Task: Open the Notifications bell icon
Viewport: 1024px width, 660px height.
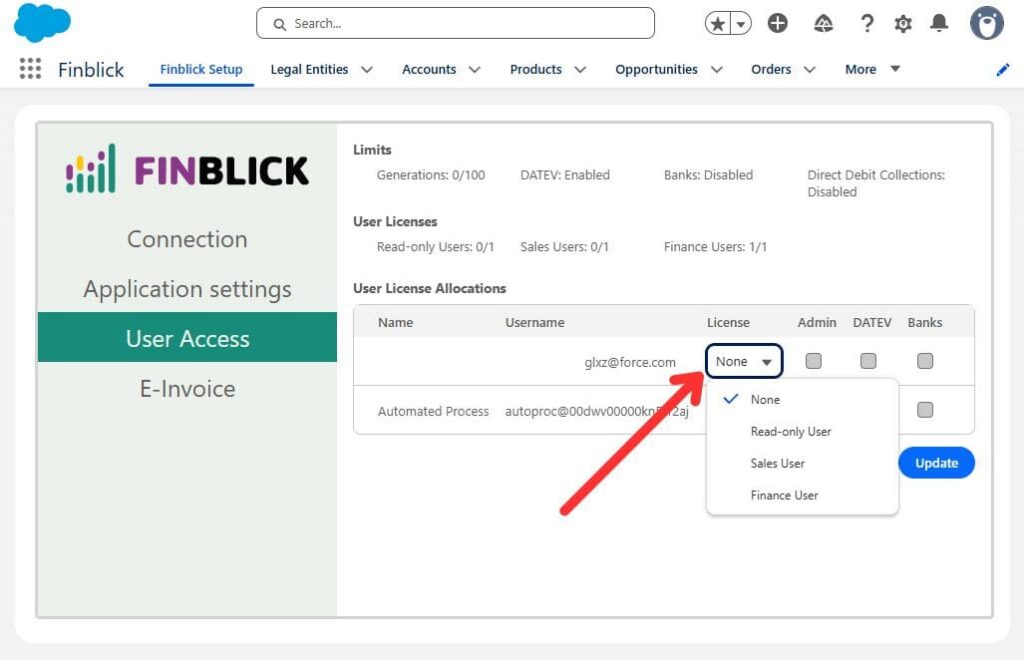Action: [939, 24]
